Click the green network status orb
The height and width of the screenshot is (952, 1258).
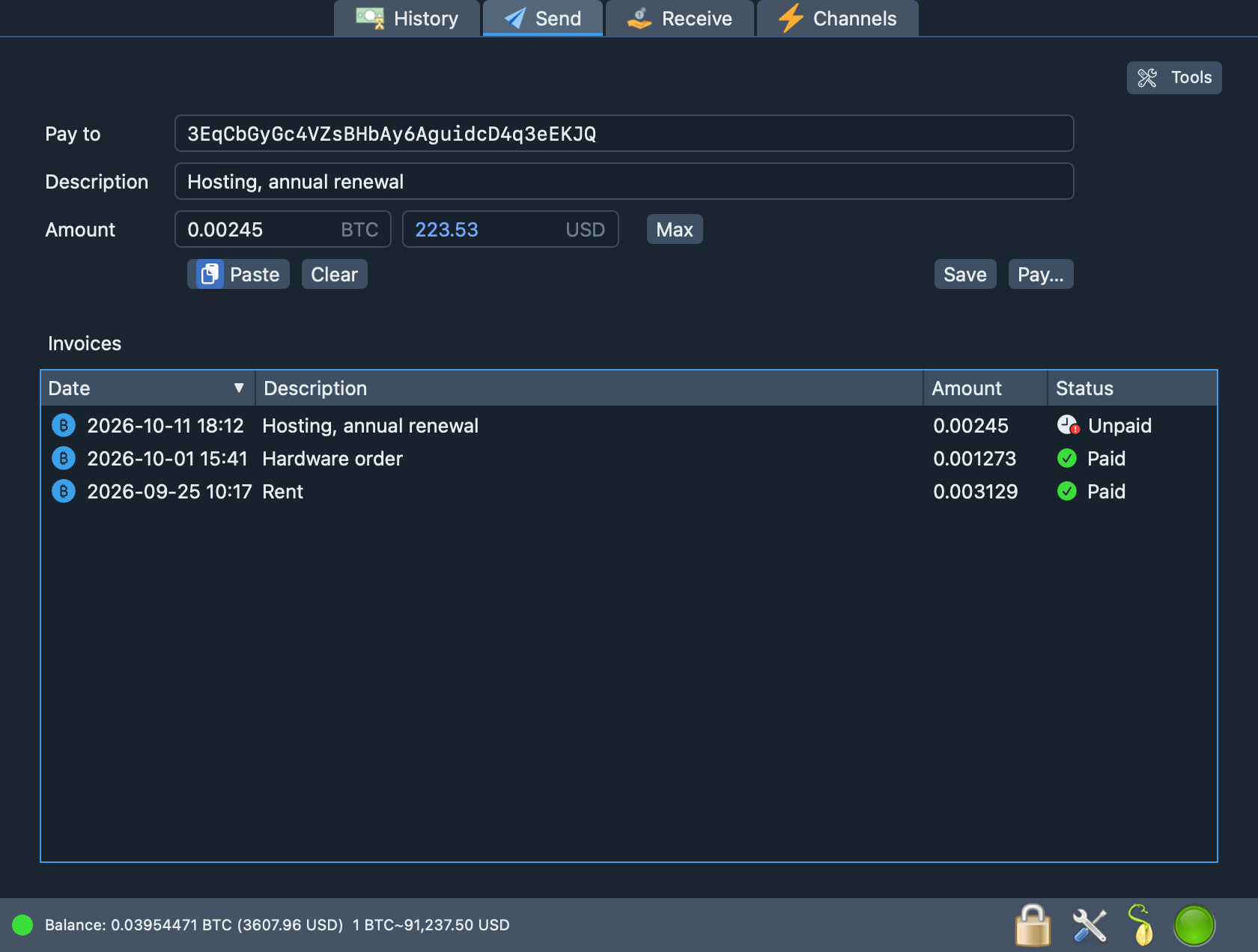(1194, 925)
